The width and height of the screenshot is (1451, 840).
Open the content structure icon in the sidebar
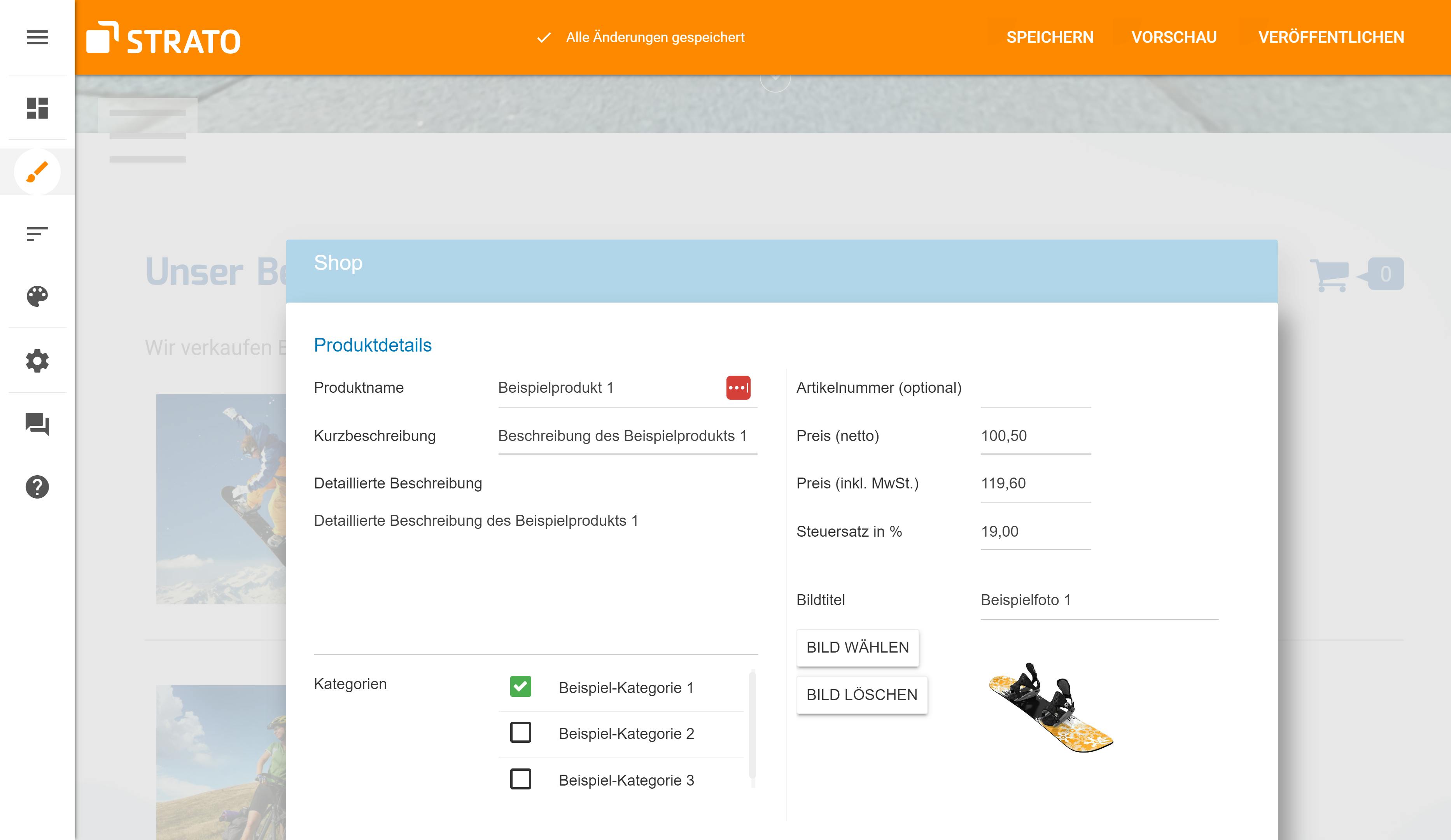coord(37,233)
